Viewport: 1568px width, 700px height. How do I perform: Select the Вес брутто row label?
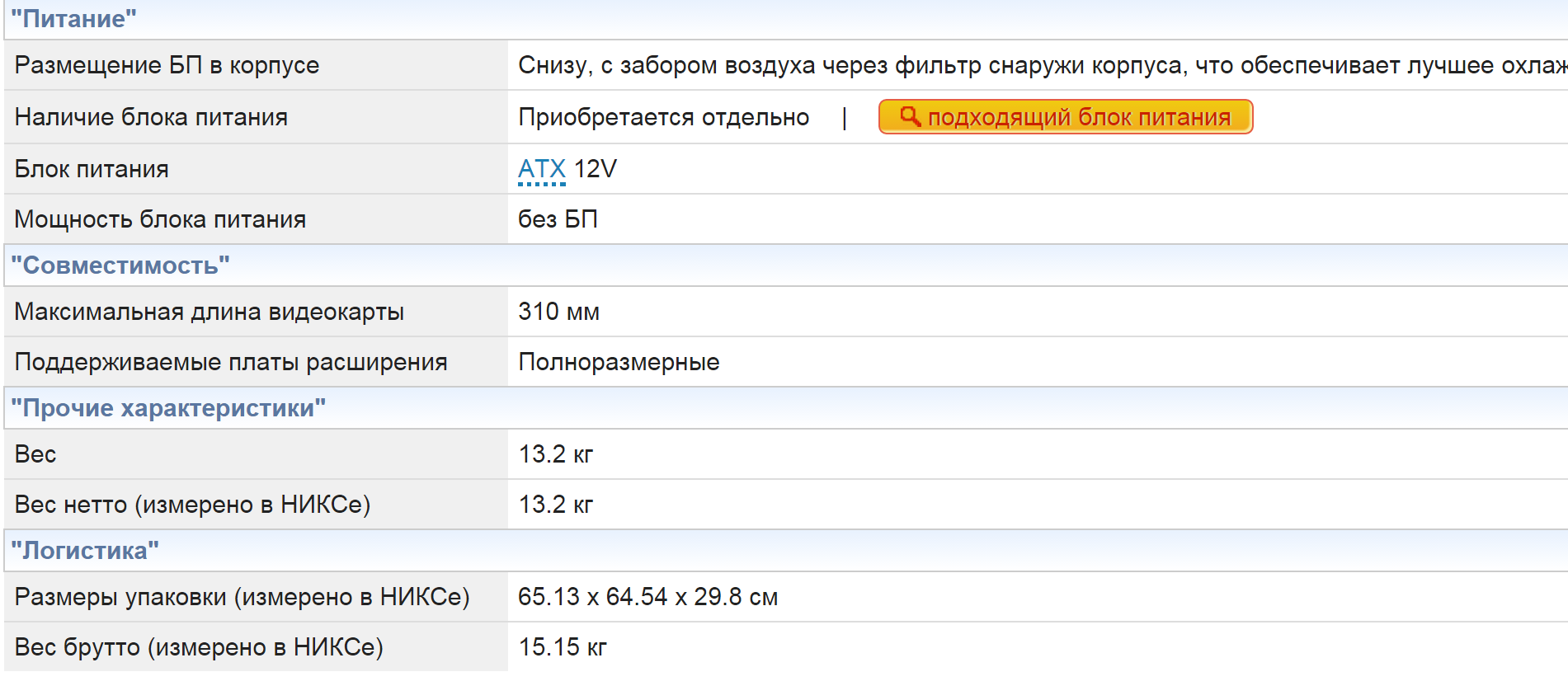pyautogui.click(x=199, y=647)
